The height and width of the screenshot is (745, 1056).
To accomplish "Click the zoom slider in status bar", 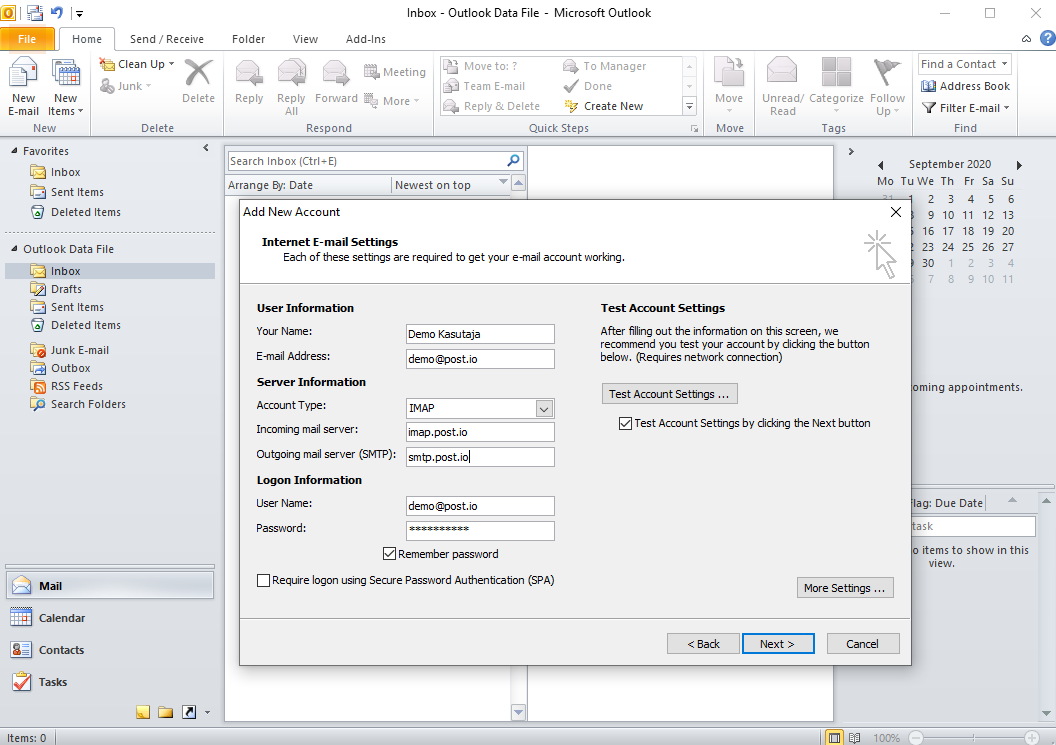I will coord(973,738).
